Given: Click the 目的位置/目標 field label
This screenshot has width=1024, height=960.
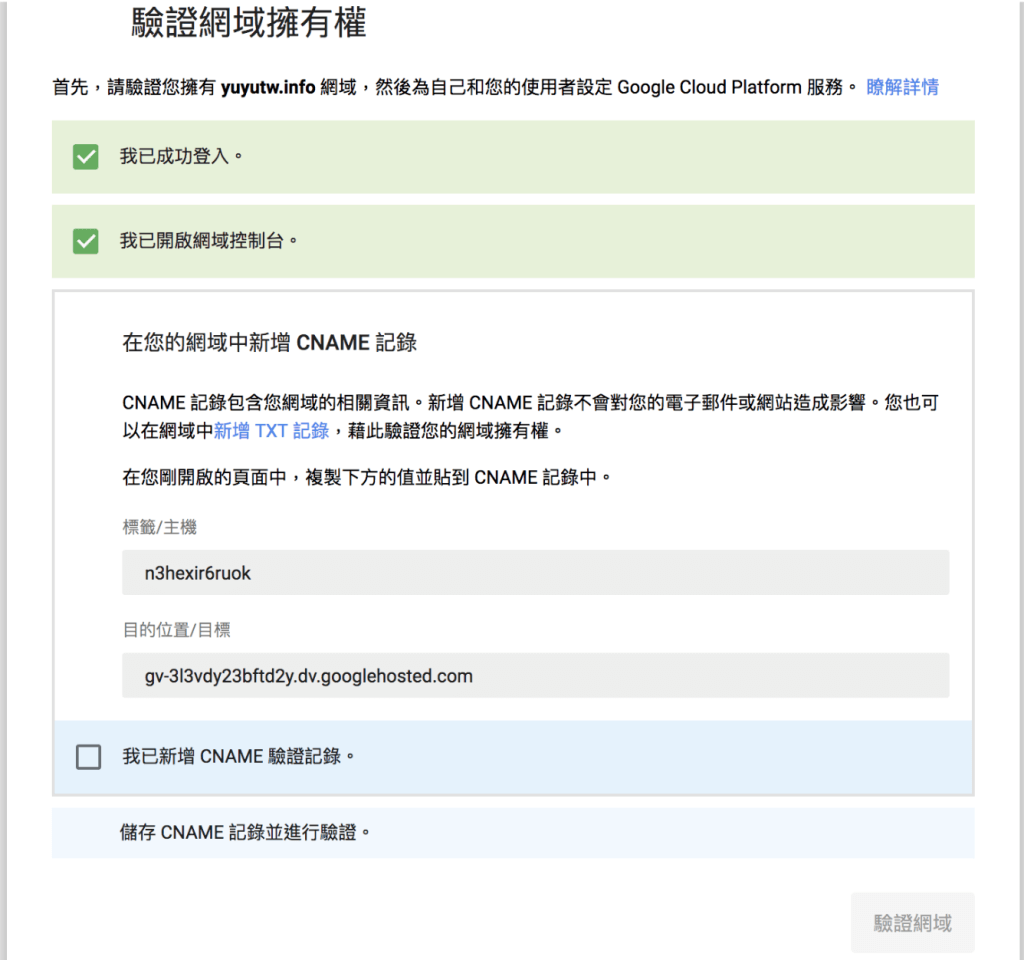Looking at the screenshot, I should point(156,631).
